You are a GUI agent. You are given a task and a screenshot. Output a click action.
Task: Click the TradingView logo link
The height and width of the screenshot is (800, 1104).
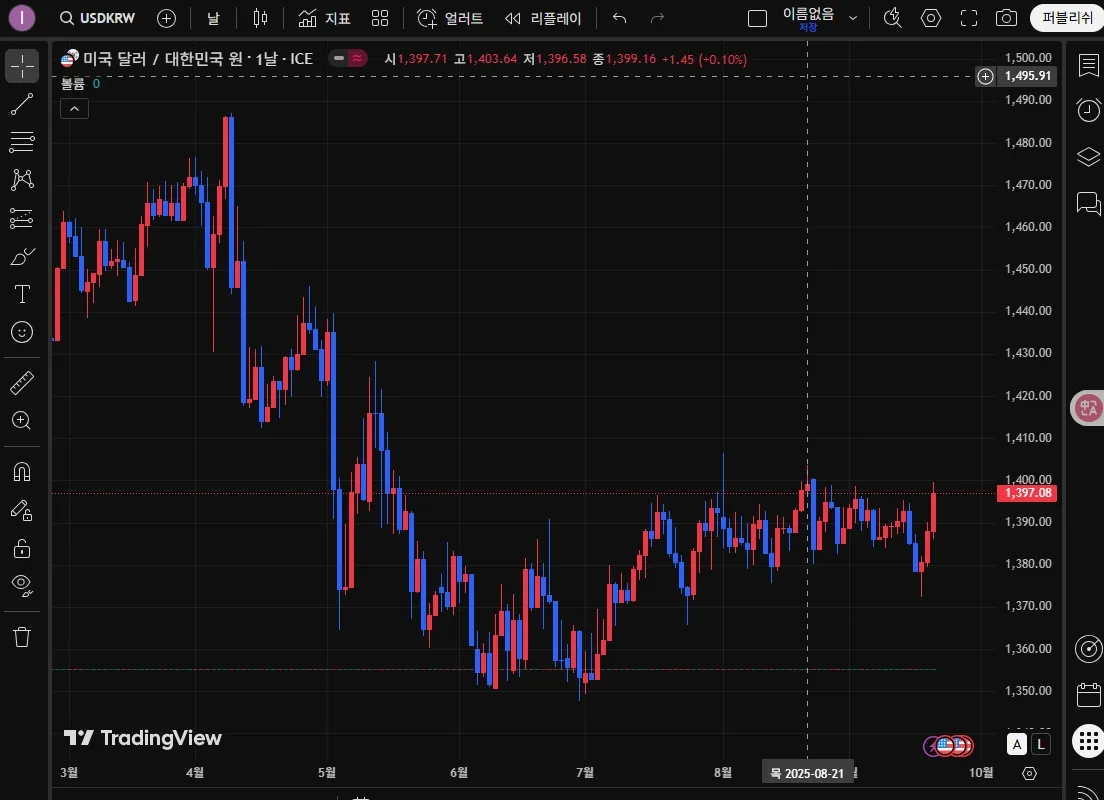pyautogui.click(x=143, y=738)
